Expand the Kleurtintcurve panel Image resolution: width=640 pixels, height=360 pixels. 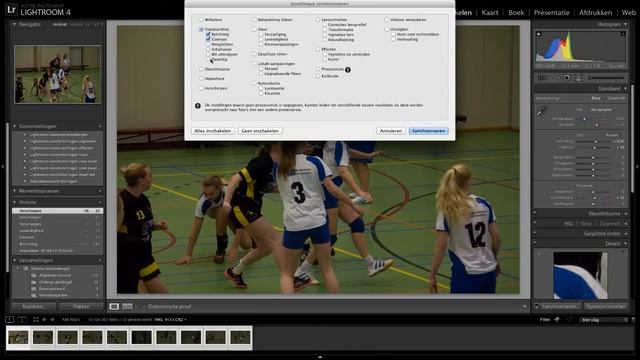coord(625,214)
